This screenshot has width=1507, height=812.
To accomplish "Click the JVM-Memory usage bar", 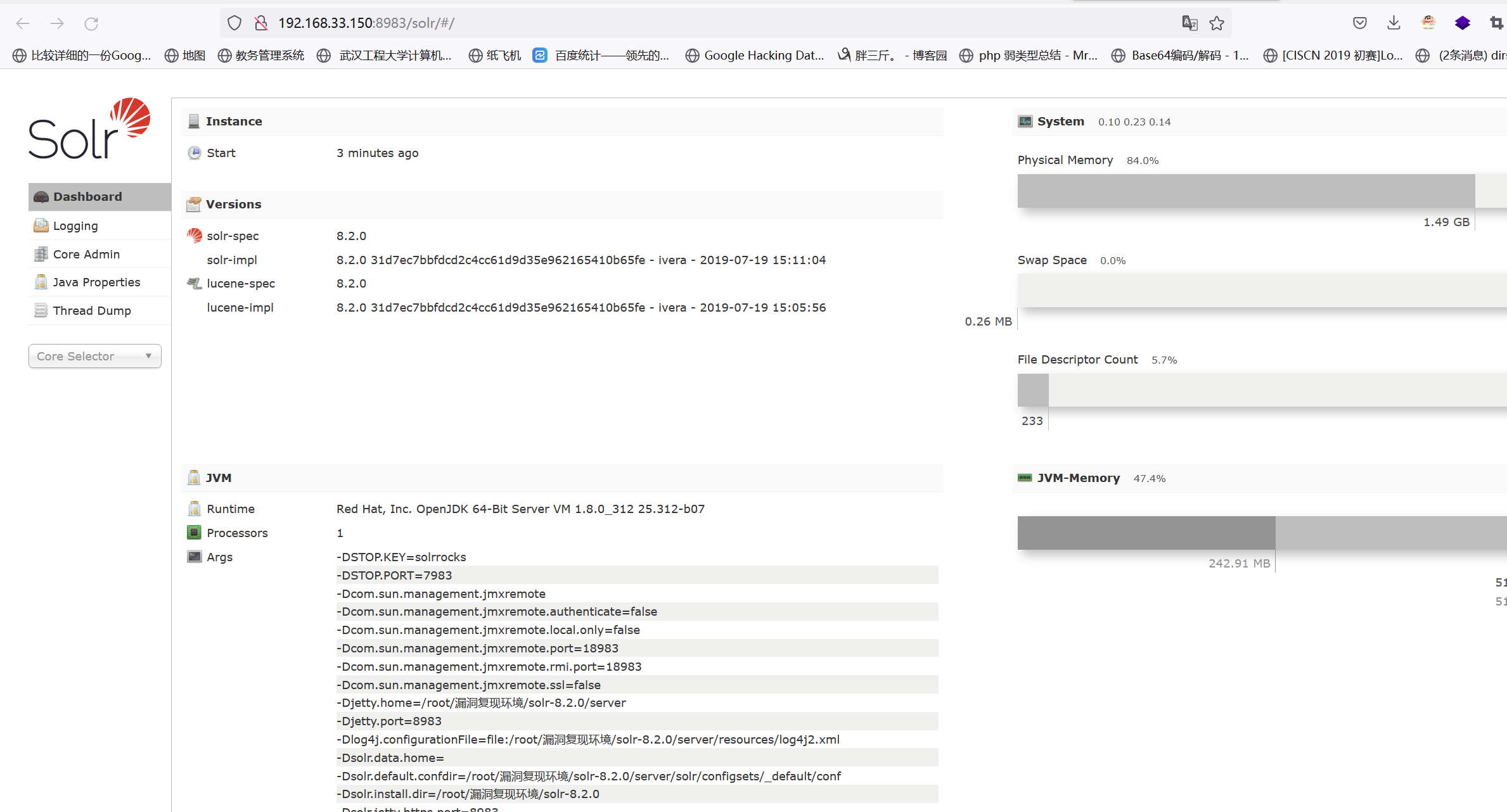I will 1262,533.
